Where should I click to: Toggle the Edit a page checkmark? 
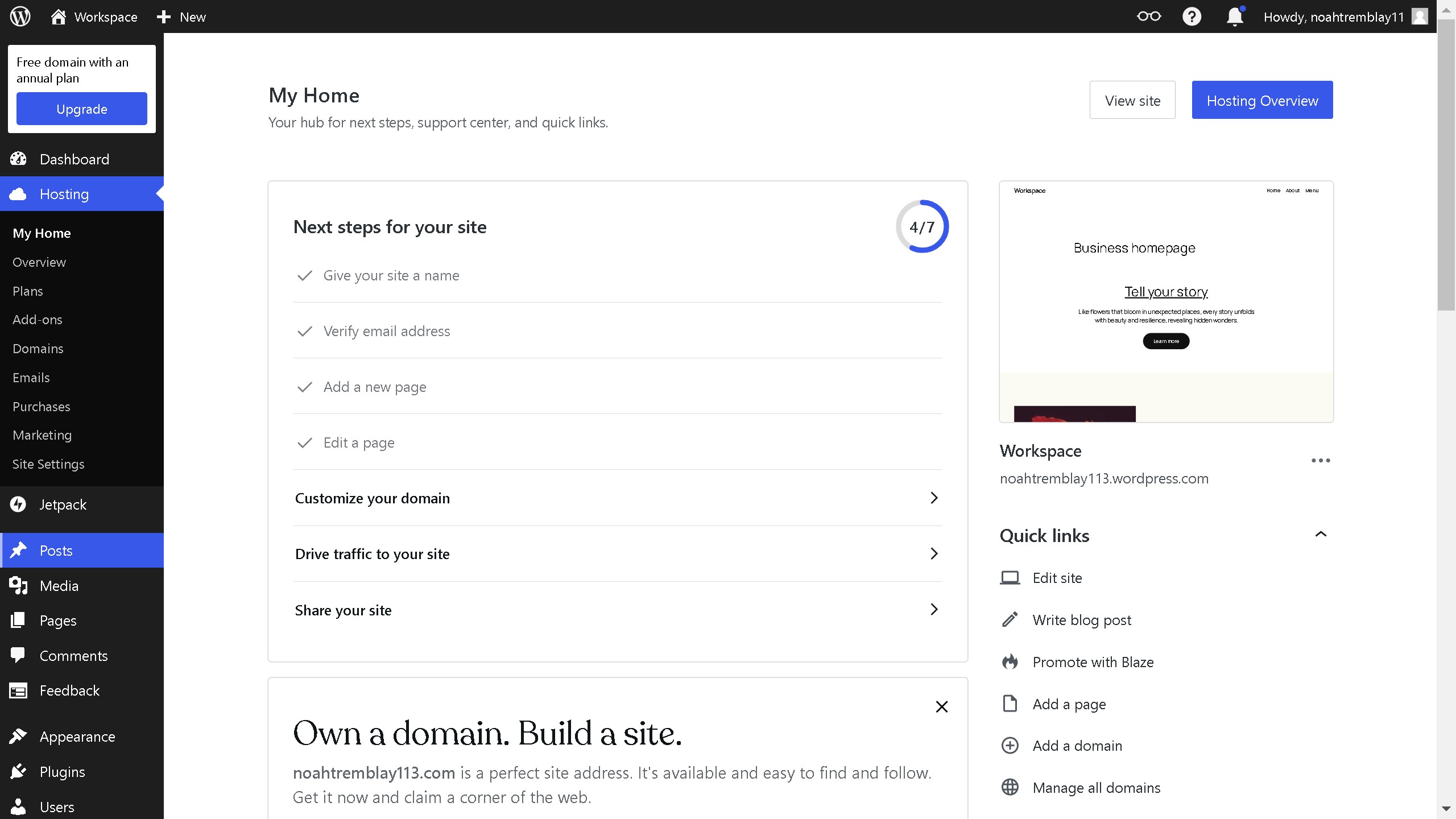click(305, 443)
